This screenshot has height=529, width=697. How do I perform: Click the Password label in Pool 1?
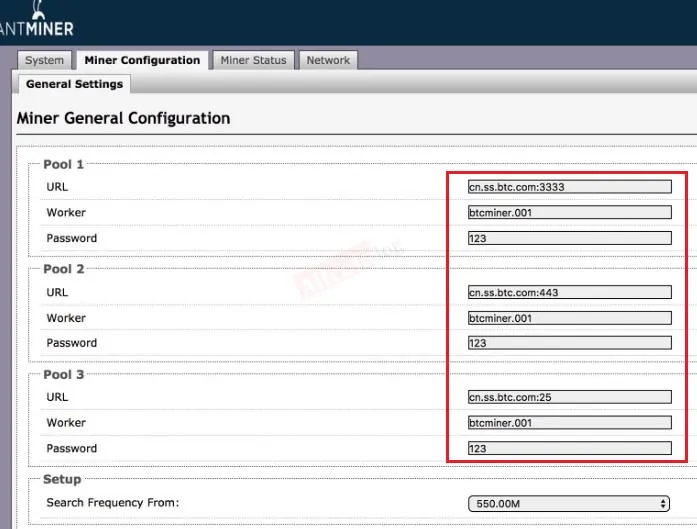[72, 238]
